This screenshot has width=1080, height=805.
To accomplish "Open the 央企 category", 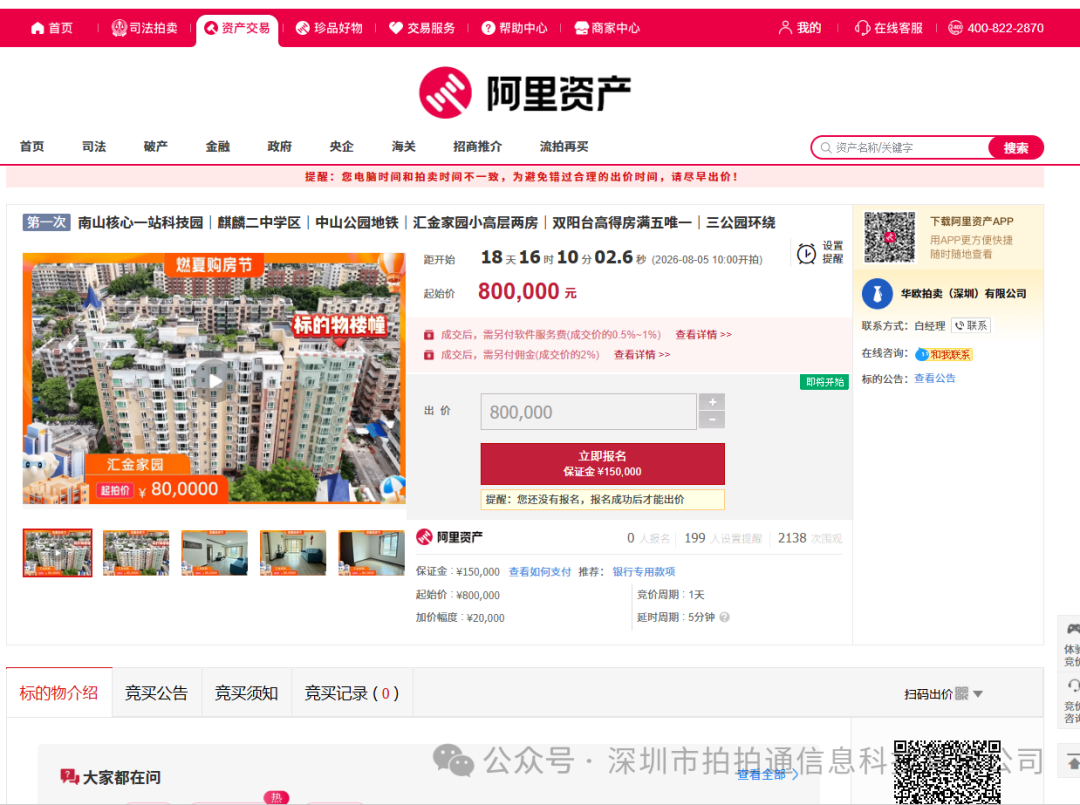I will (342, 147).
